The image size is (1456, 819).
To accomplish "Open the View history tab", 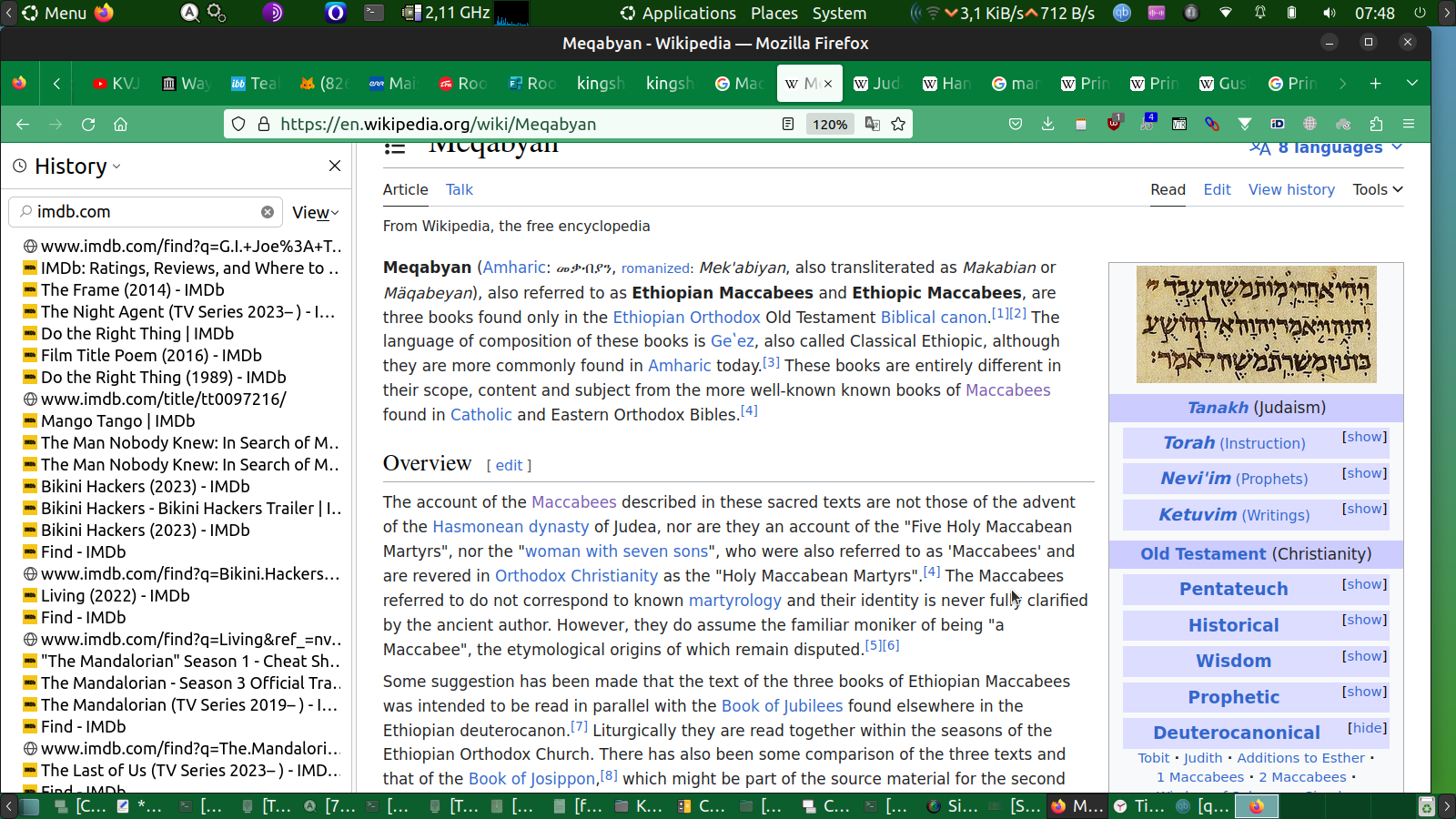I will pyautogui.click(x=1290, y=189).
